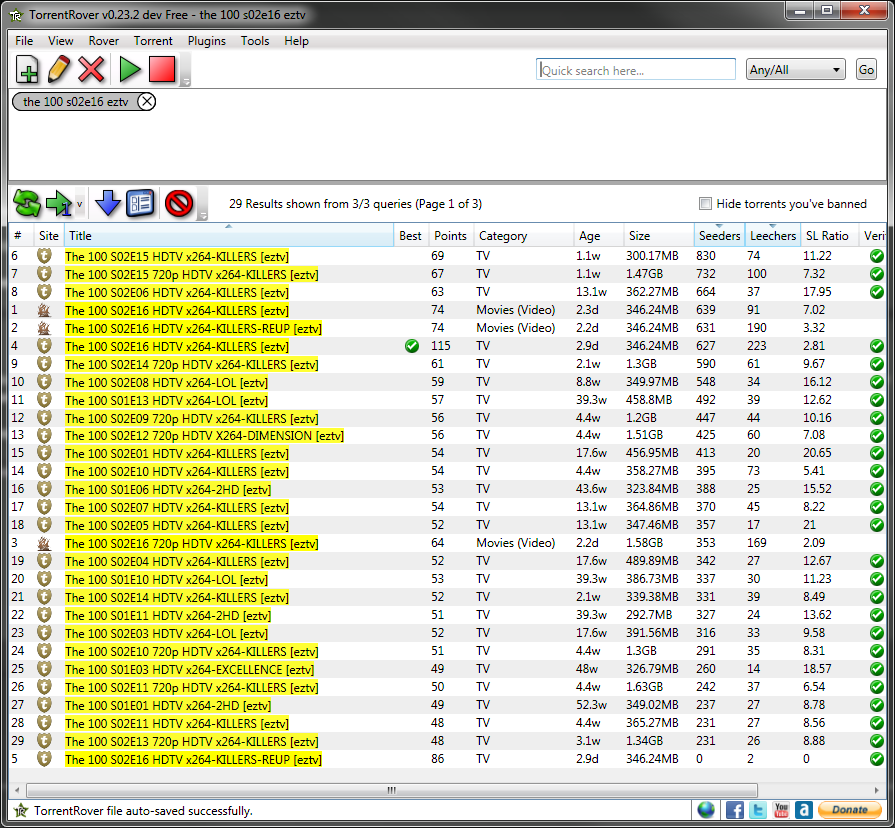This screenshot has height=828, width=895.
Task: Click the Quick search input field
Action: click(x=637, y=70)
